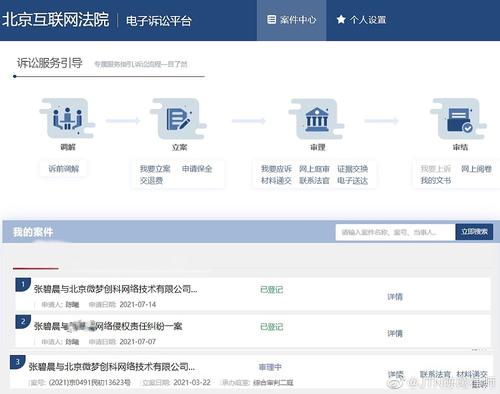The width and height of the screenshot is (500, 394).
Task: Click the 诉讼服务引导 heading
Action: [x=50, y=63]
